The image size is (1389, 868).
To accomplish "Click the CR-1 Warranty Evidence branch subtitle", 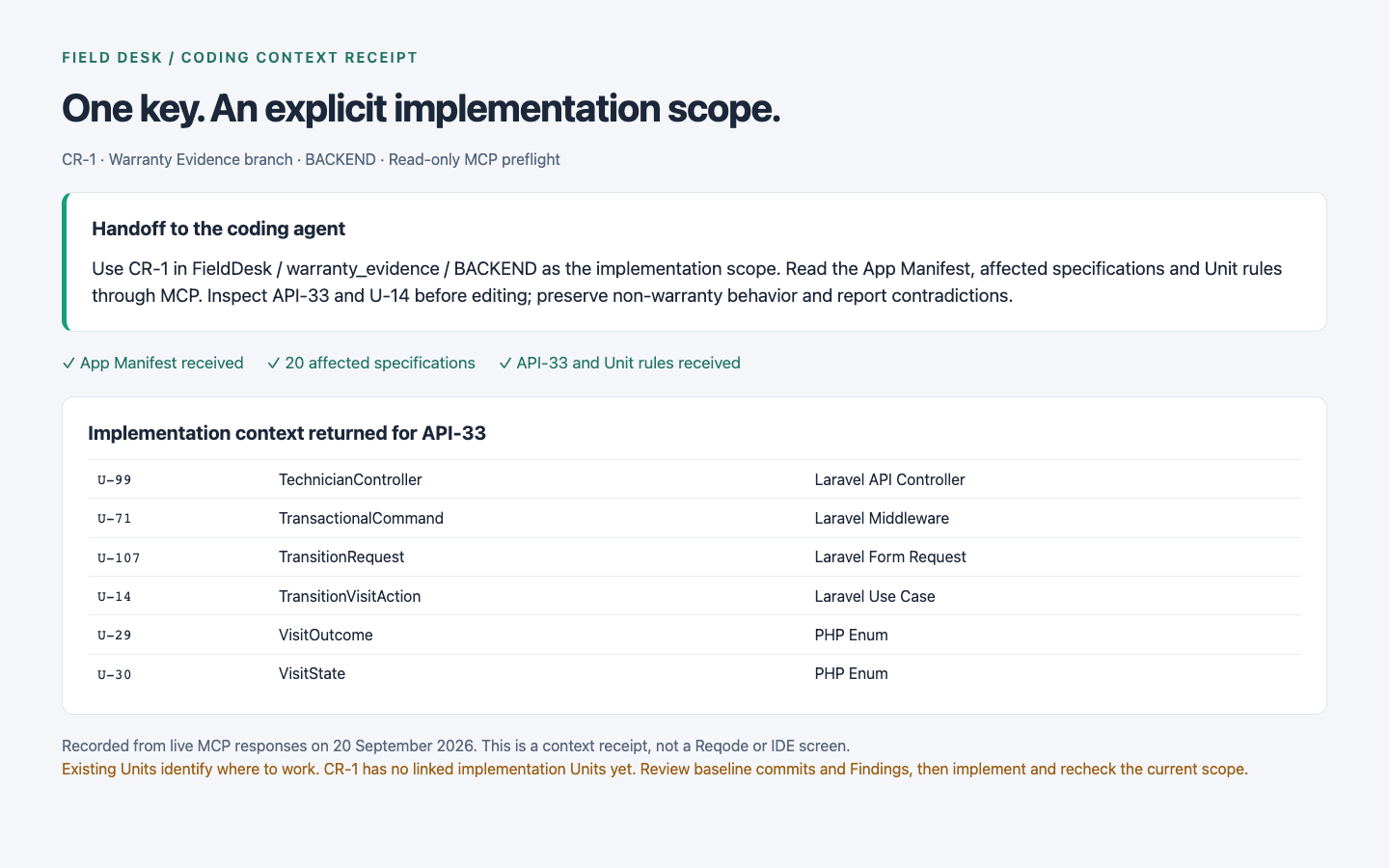I will [311, 159].
